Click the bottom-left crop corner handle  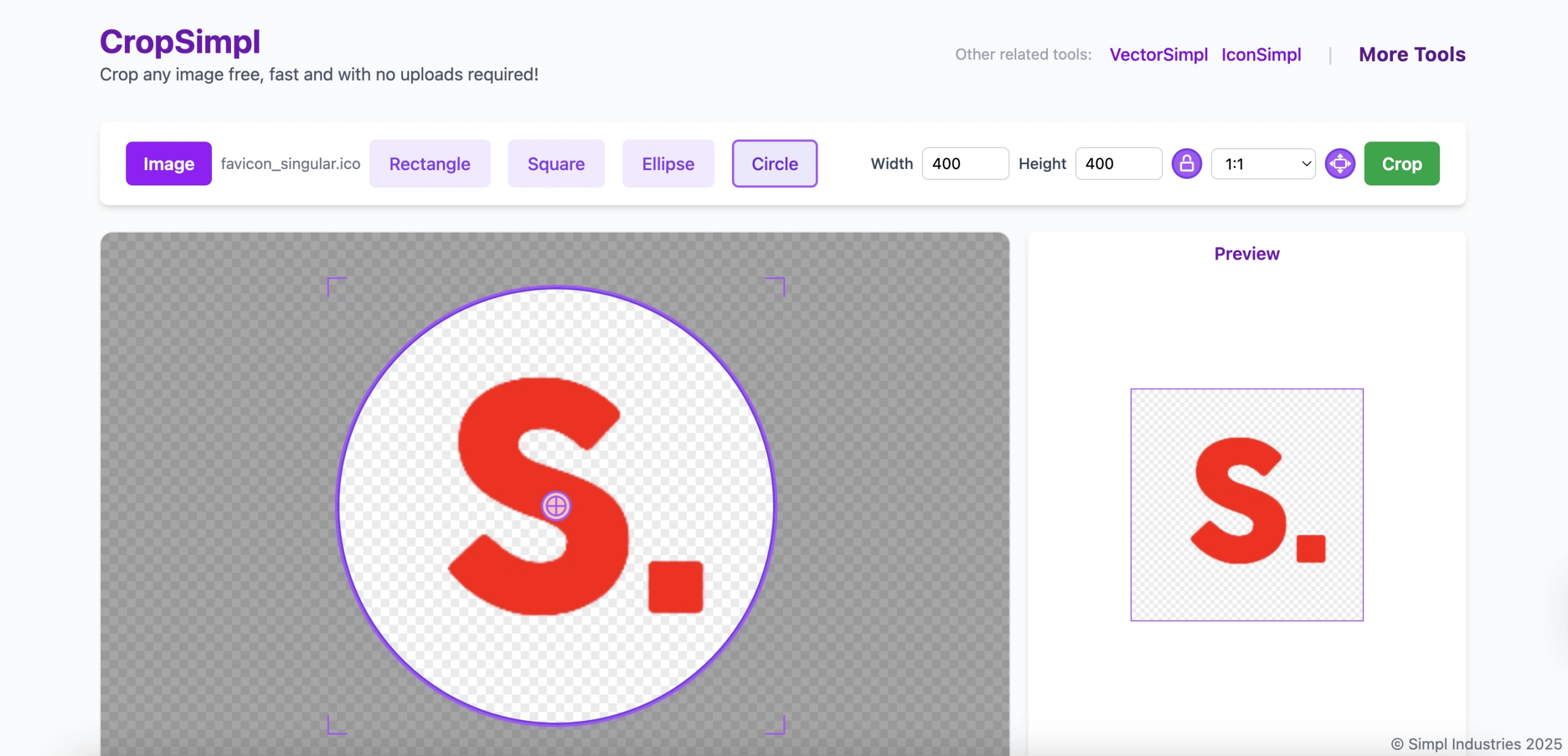coord(331,730)
